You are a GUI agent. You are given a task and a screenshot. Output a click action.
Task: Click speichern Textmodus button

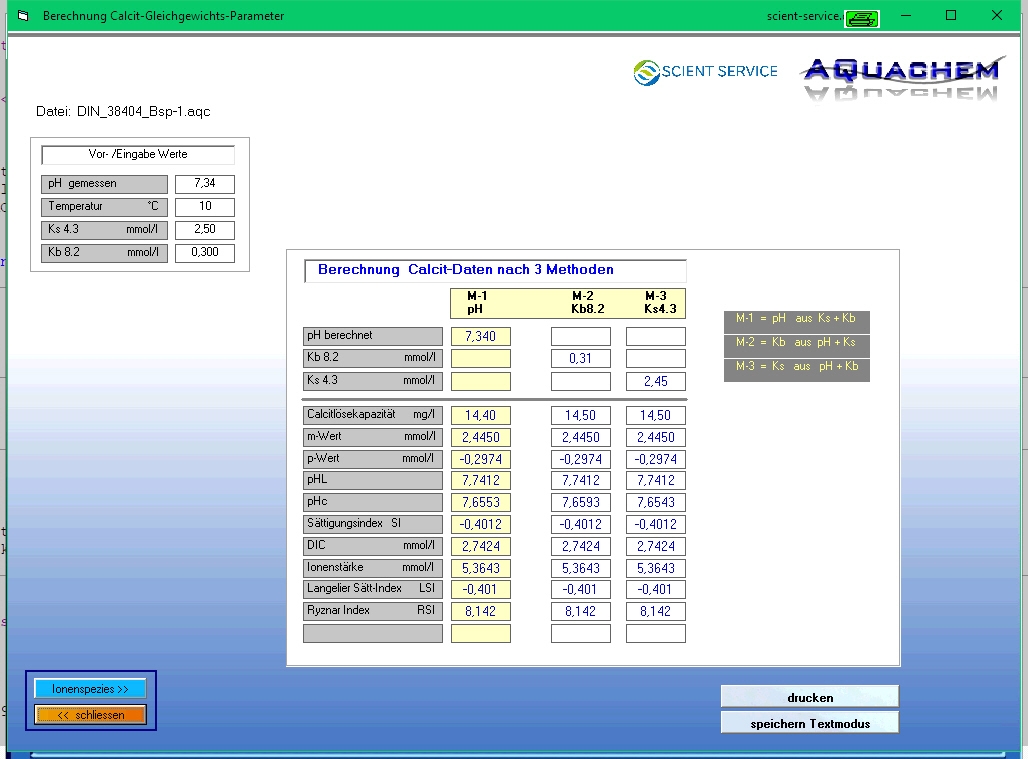click(810, 723)
